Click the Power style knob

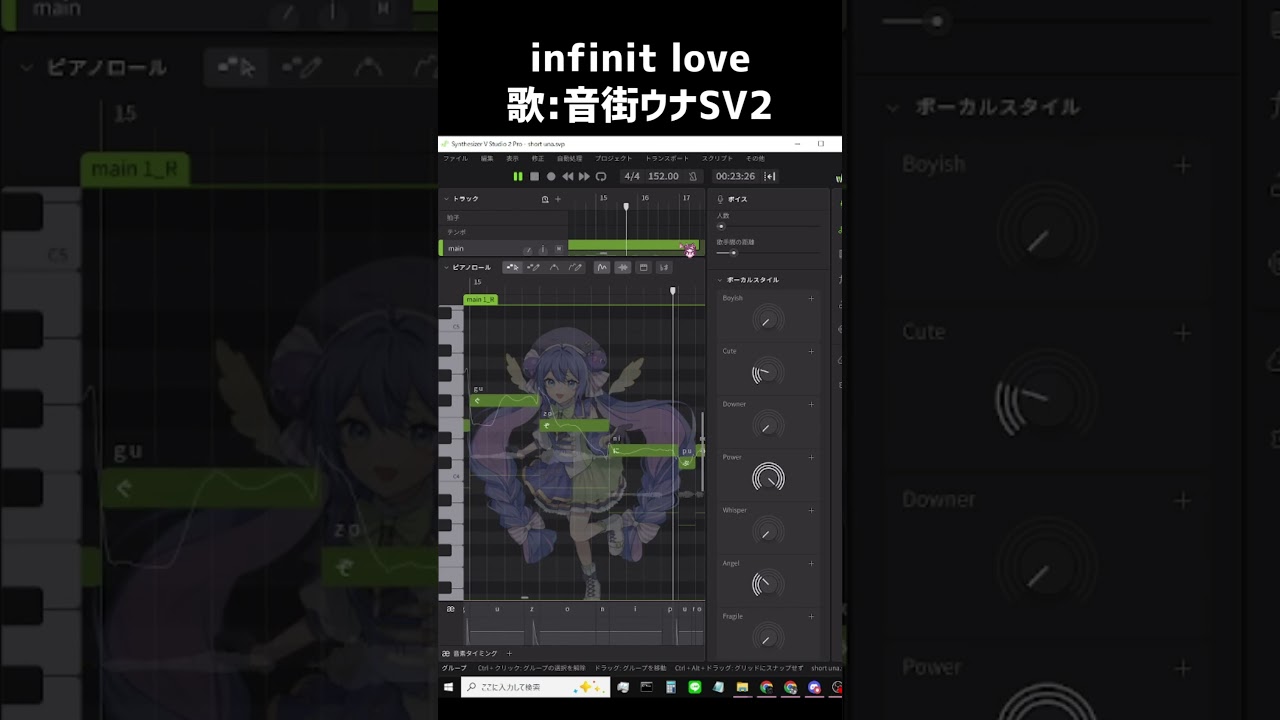768,478
